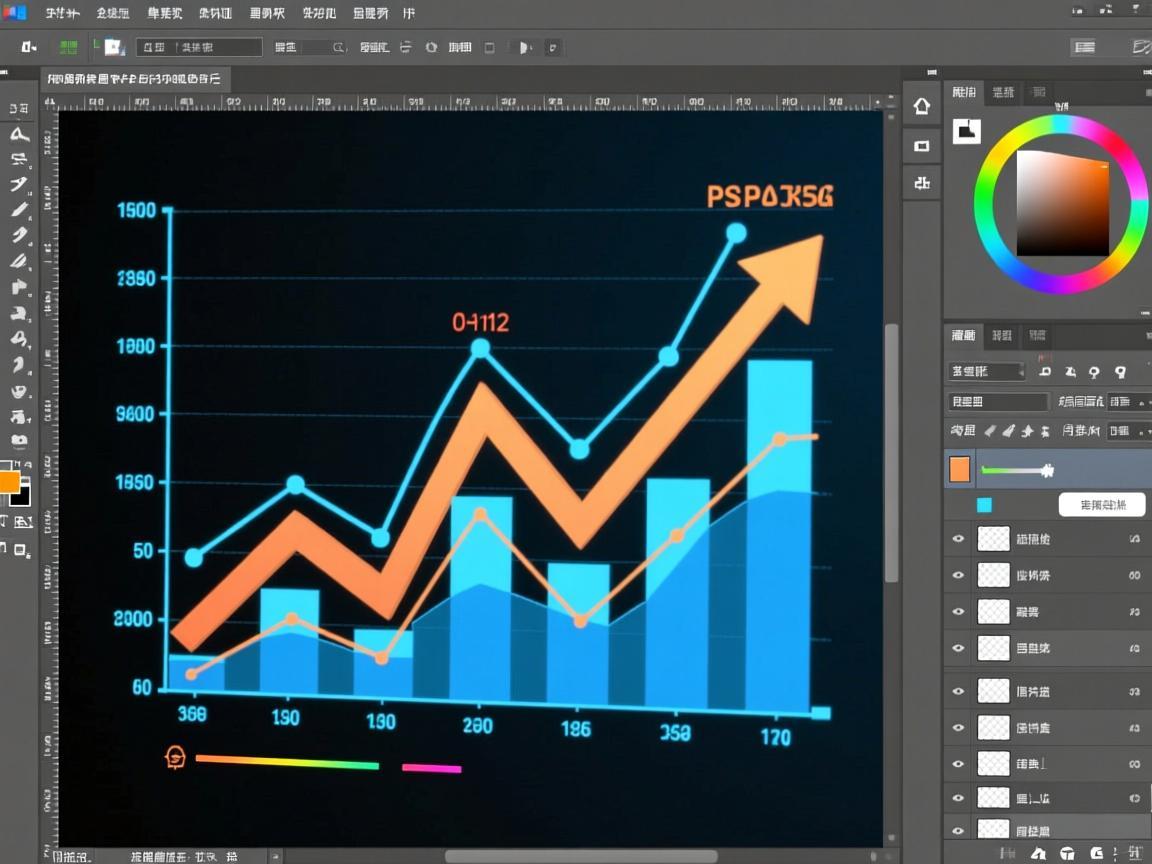The image size is (1152, 864).
Task: Select the camera-shaped tool in the left toolbar
Action: pyautogui.click(x=19, y=441)
